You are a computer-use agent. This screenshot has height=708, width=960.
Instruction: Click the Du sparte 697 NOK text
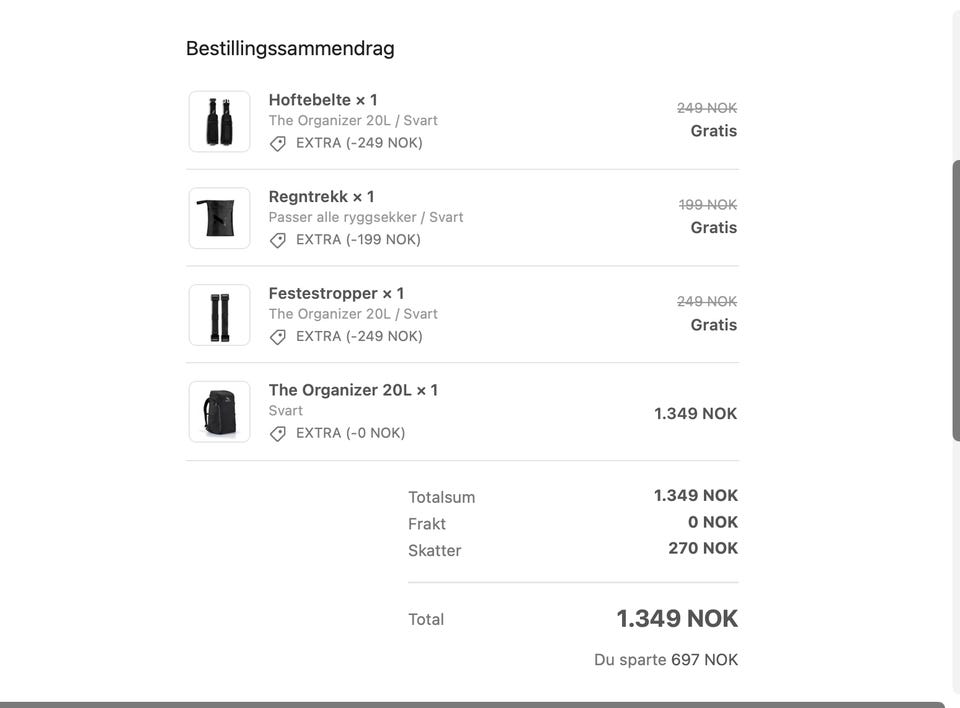(666, 660)
